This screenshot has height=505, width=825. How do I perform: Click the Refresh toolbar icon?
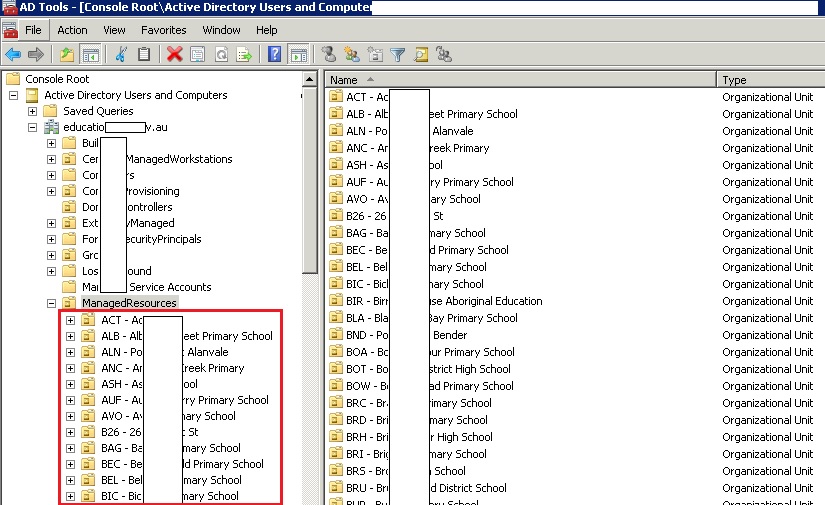[x=220, y=54]
